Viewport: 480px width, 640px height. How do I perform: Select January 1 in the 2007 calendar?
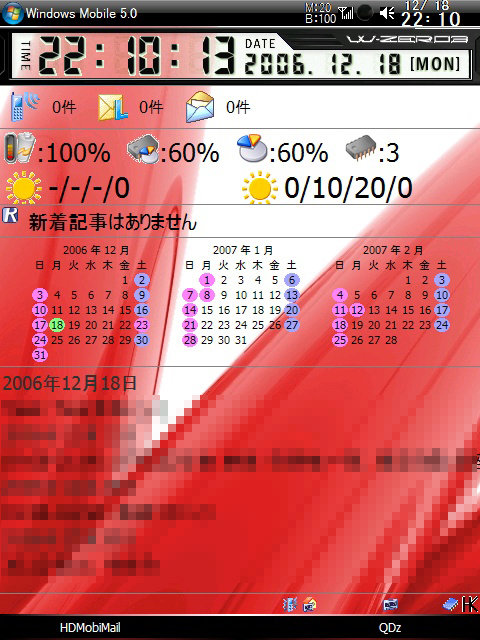207,280
